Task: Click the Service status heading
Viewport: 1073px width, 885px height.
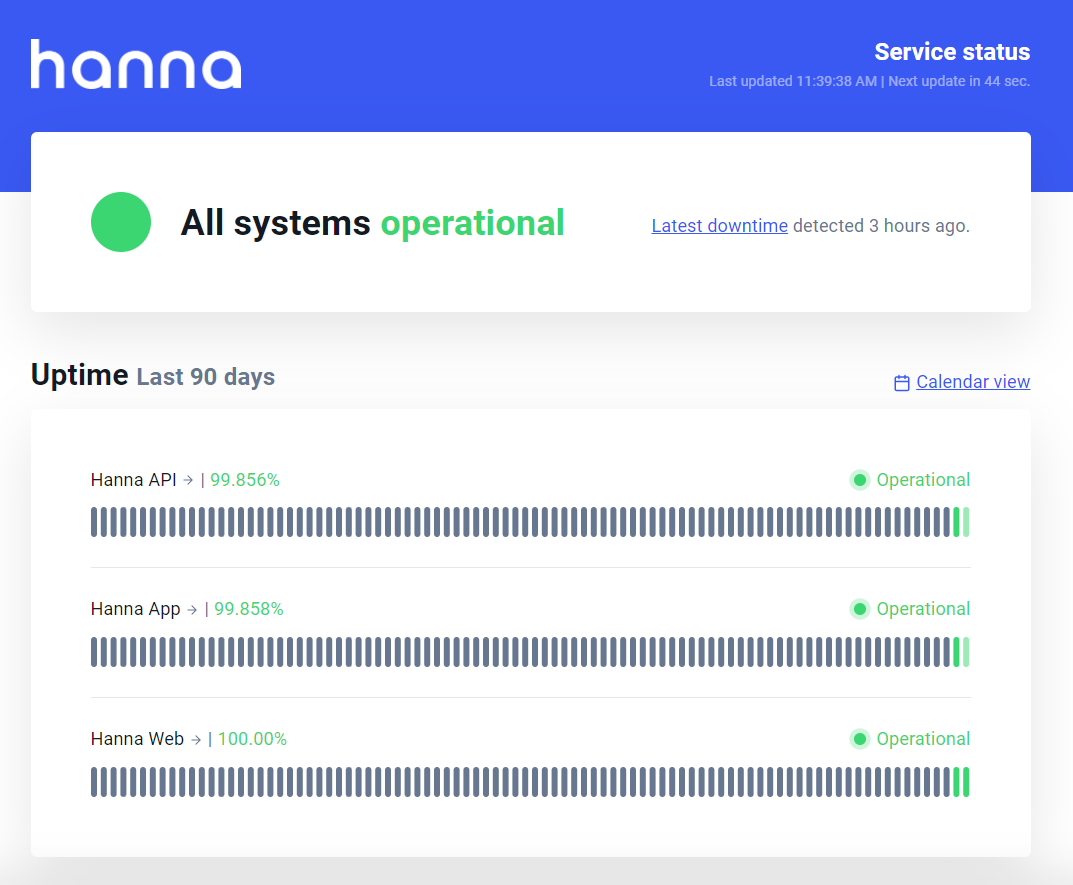Action: (x=952, y=52)
